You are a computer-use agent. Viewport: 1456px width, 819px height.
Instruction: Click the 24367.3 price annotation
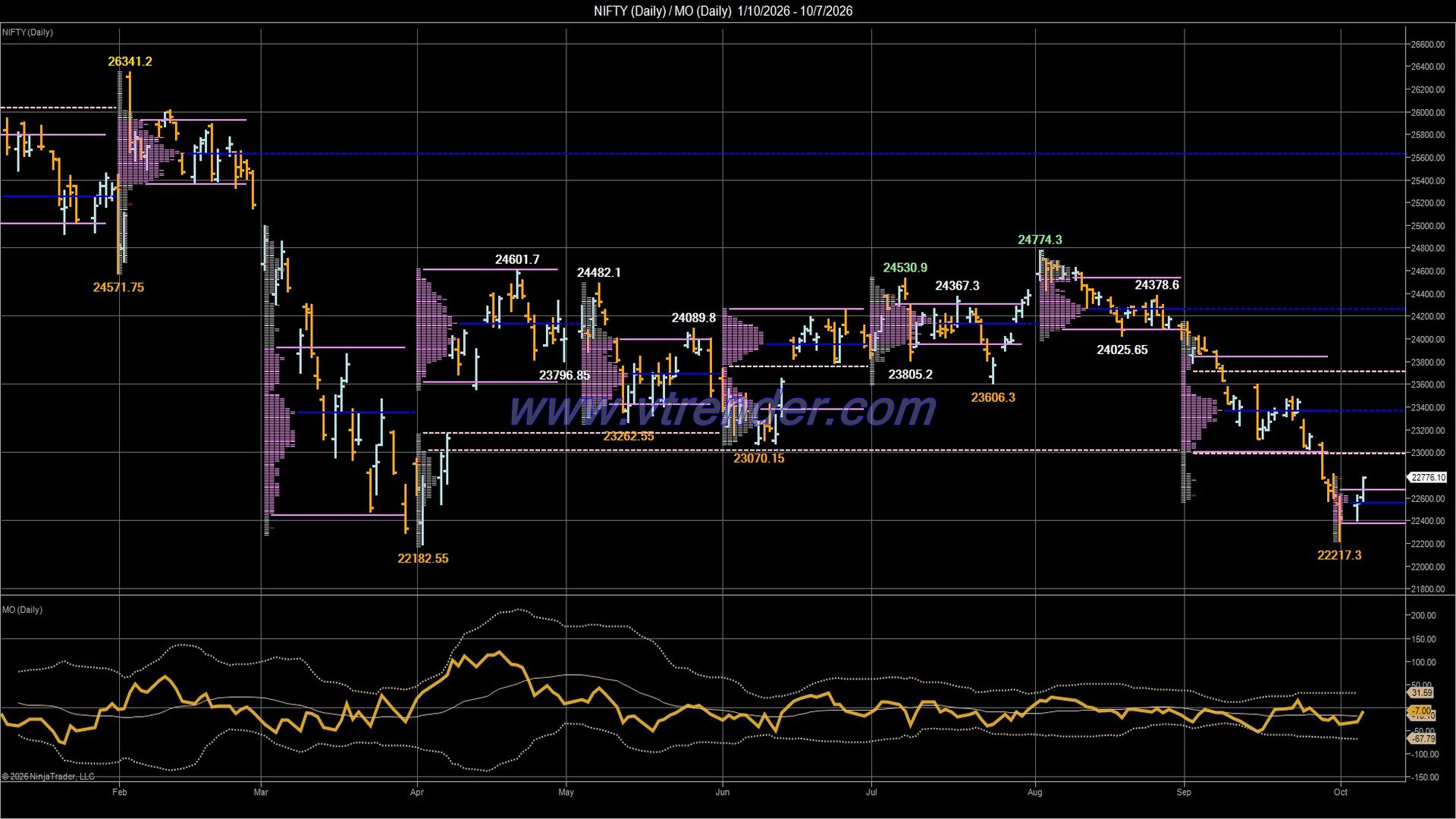click(957, 286)
